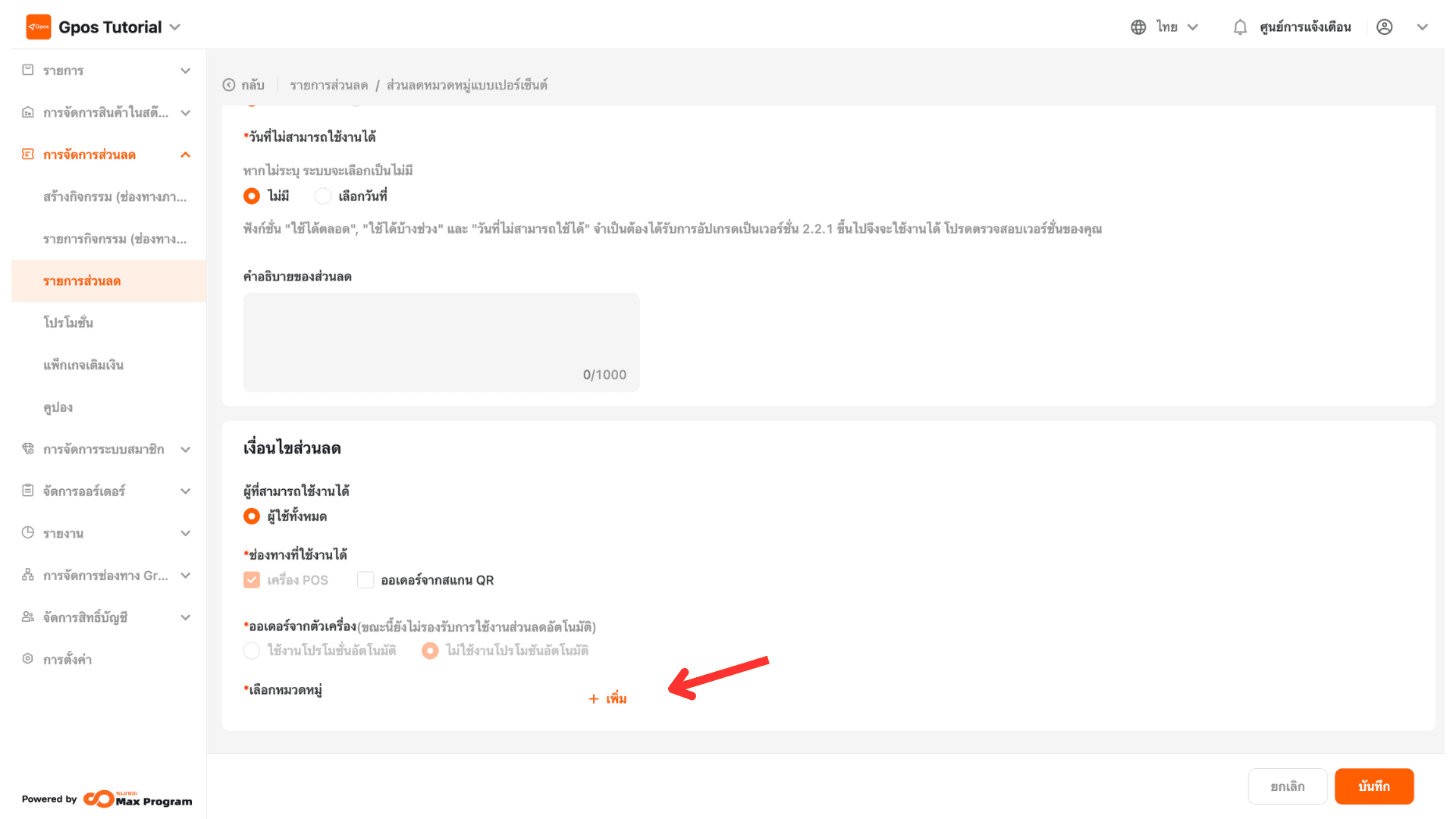The image size is (1456, 819).
Task: Click the ยกเลิก cancel button
Action: [1287, 786]
